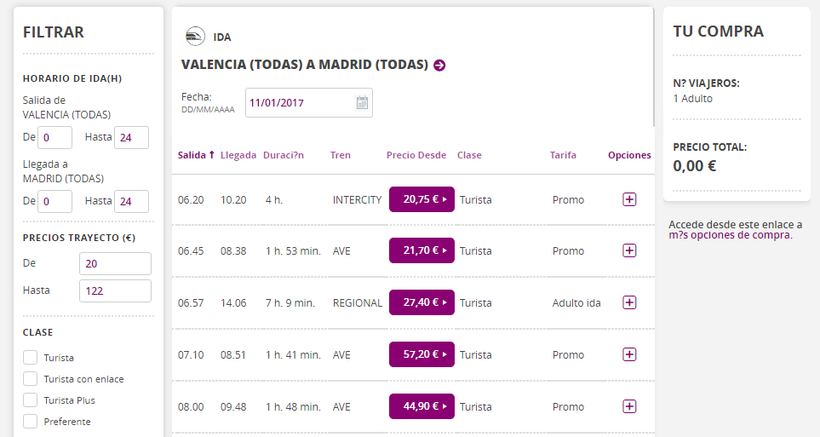Click the maximum price Hasta field
Screen dimensions: 820x437
tap(114, 291)
